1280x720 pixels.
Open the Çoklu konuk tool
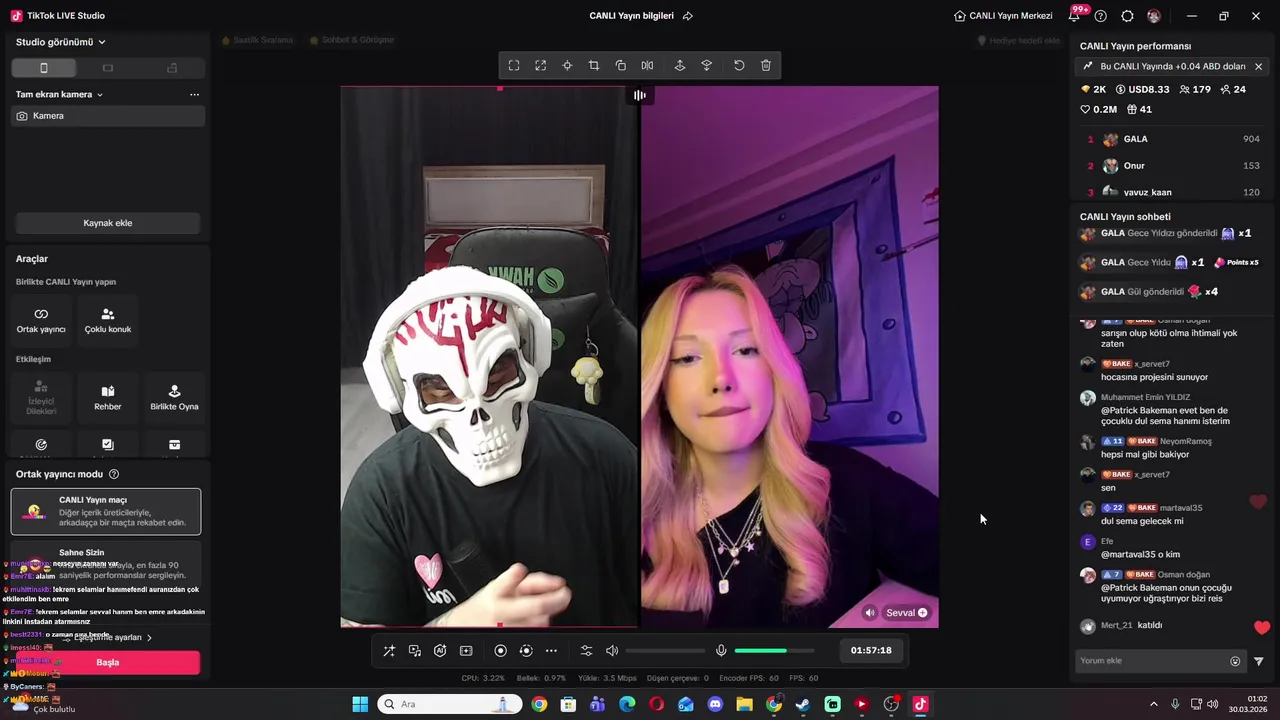pyautogui.click(x=108, y=320)
